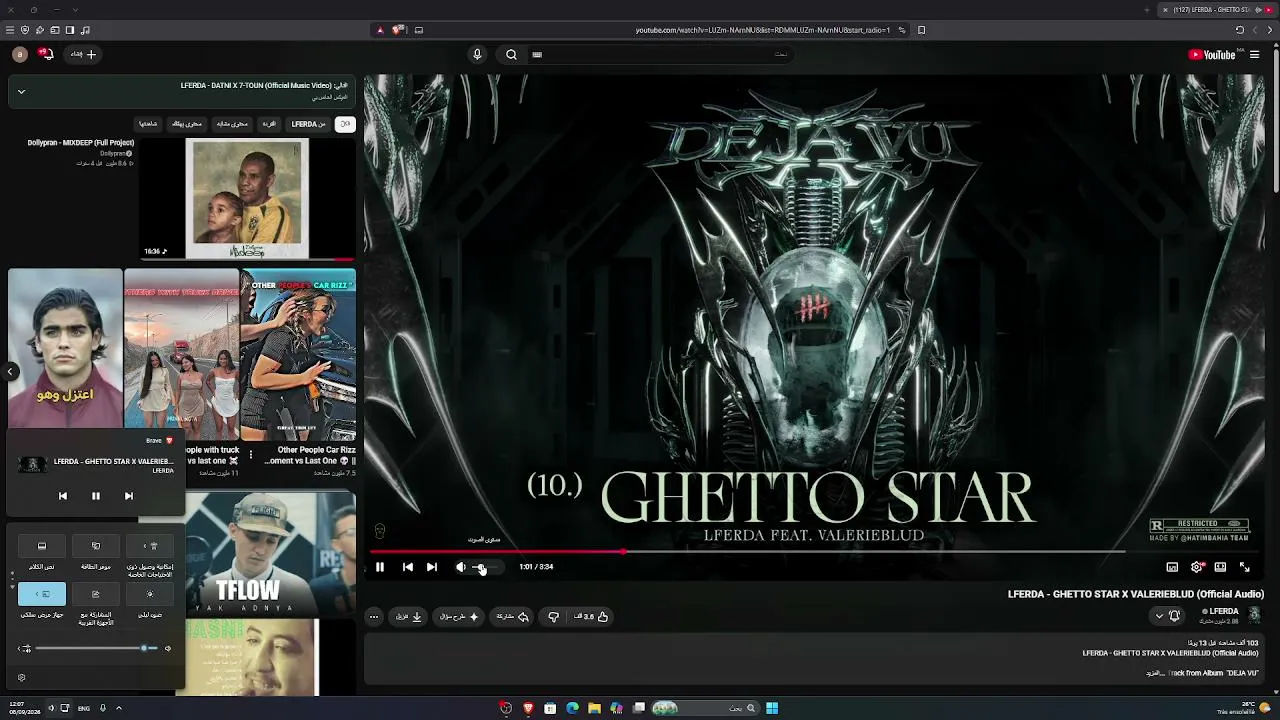
Task: Select the leftmost 'شاهدتها' filter chip
Action: click(x=148, y=124)
